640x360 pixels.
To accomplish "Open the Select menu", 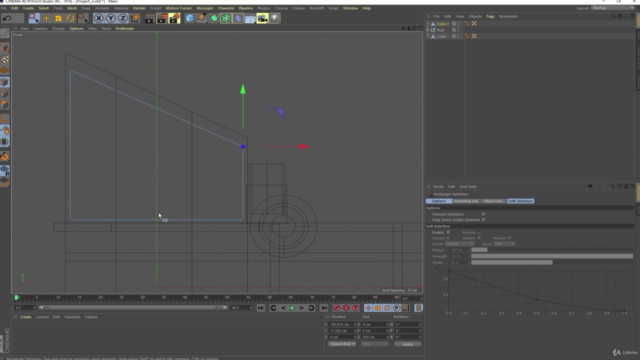I will (43, 8).
